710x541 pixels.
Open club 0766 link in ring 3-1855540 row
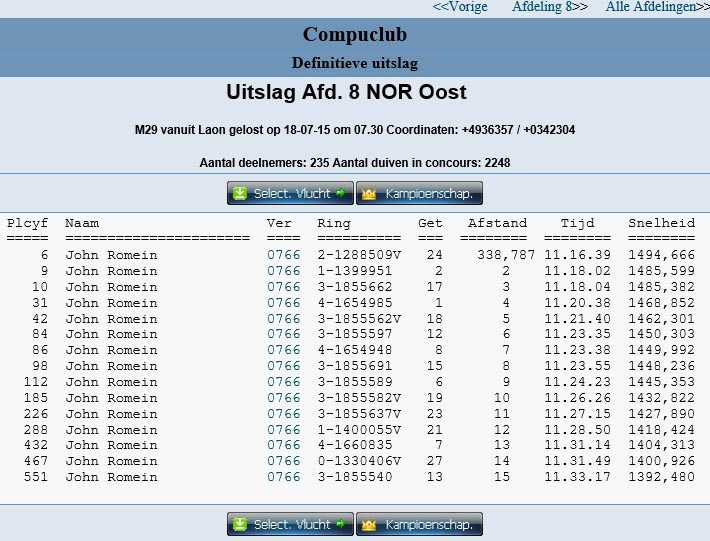point(283,477)
